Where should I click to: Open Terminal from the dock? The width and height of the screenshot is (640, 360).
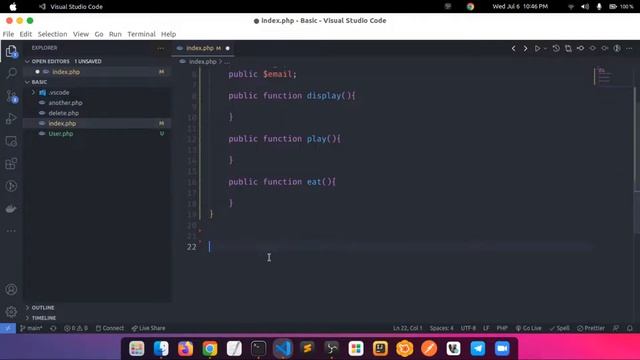(258, 349)
